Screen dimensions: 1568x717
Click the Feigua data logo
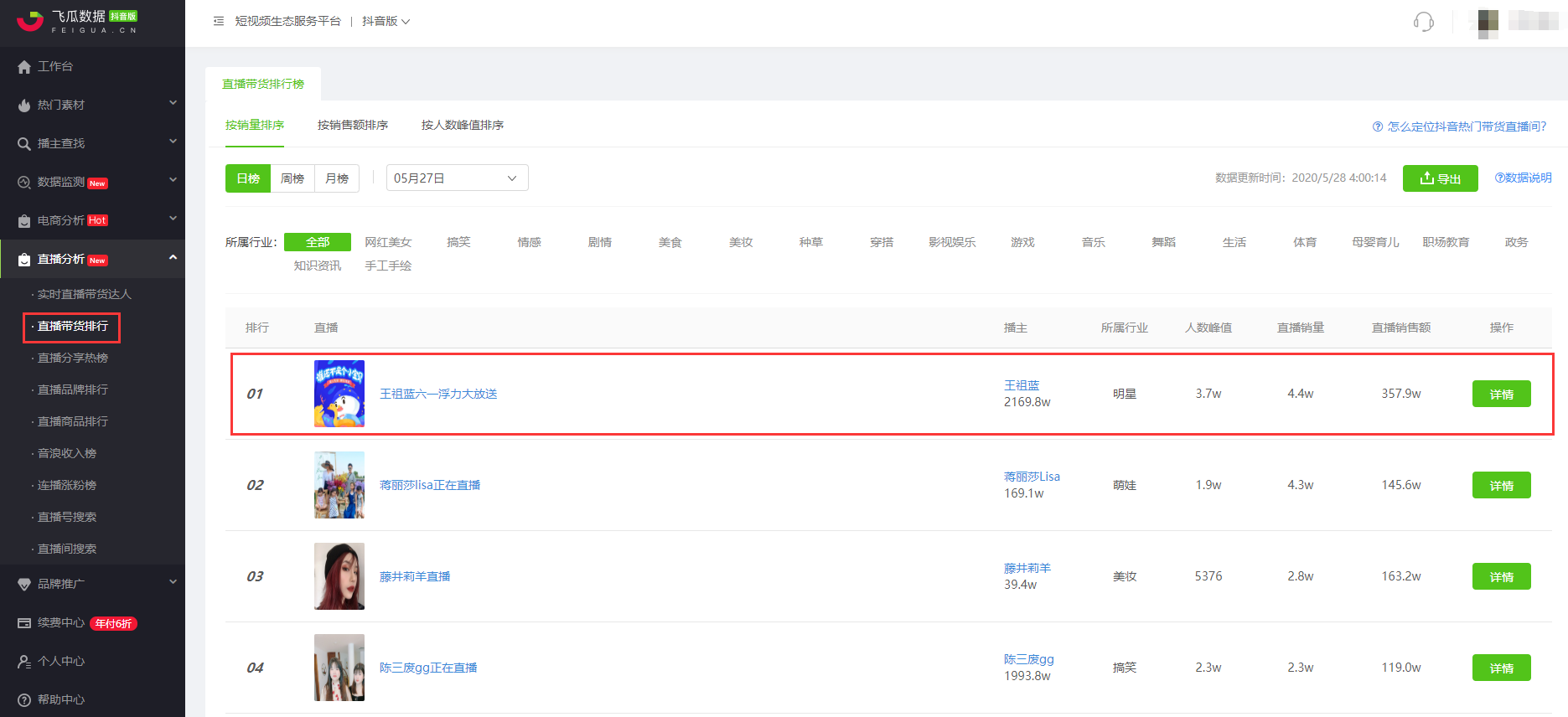tap(76, 22)
